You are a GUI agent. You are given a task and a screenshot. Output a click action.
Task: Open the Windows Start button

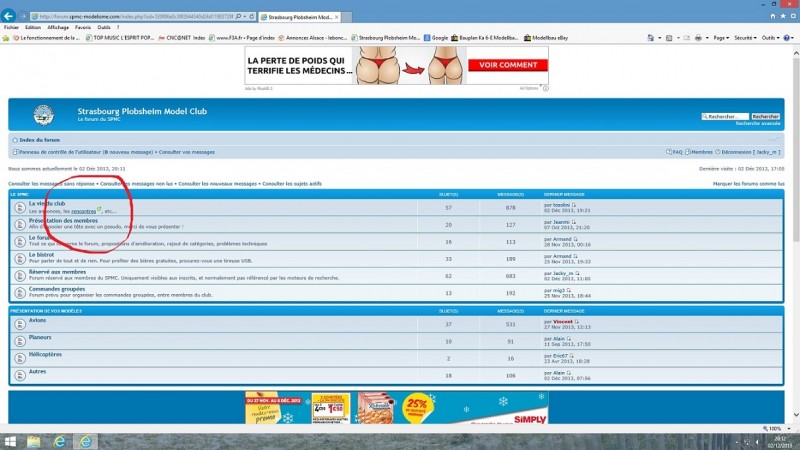click(10, 441)
